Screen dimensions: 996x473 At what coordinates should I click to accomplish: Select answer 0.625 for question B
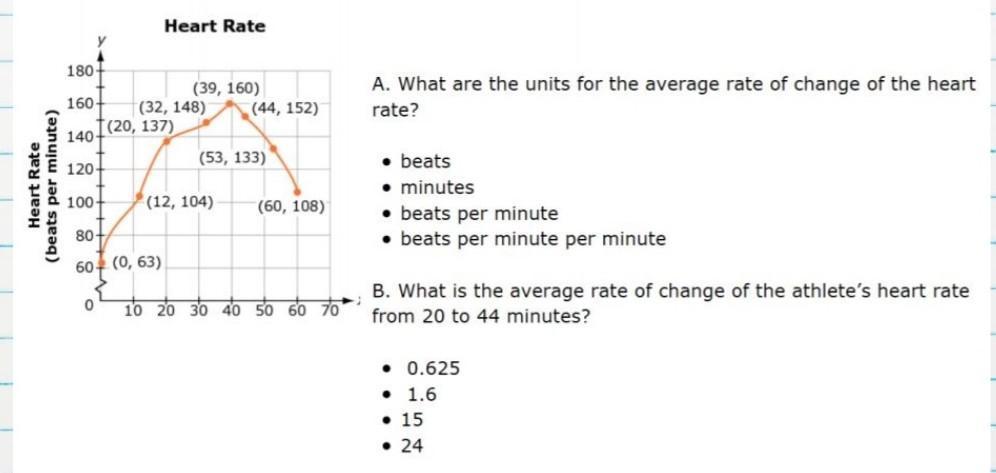433,369
